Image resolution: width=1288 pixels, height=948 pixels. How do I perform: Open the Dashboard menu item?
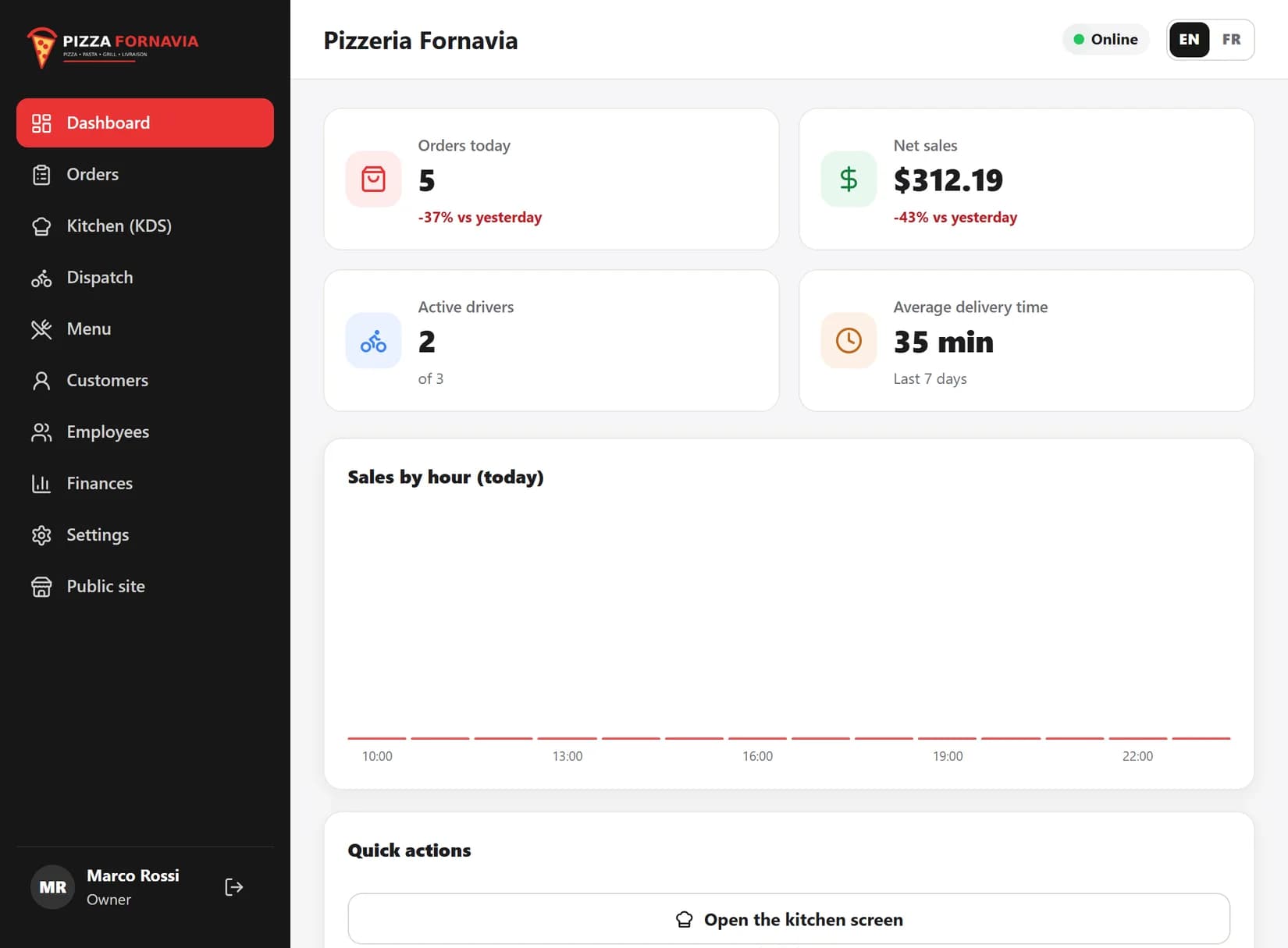pos(145,122)
